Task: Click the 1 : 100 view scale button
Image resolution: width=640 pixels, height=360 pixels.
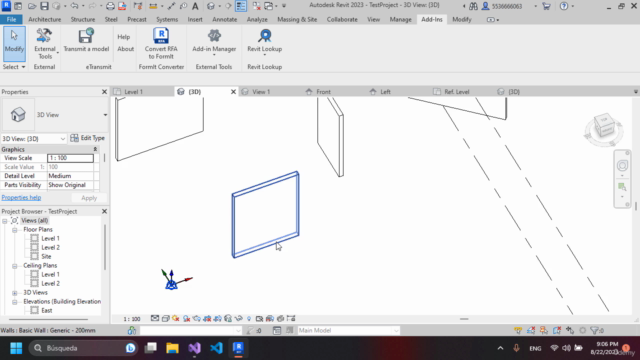Action: [132, 319]
